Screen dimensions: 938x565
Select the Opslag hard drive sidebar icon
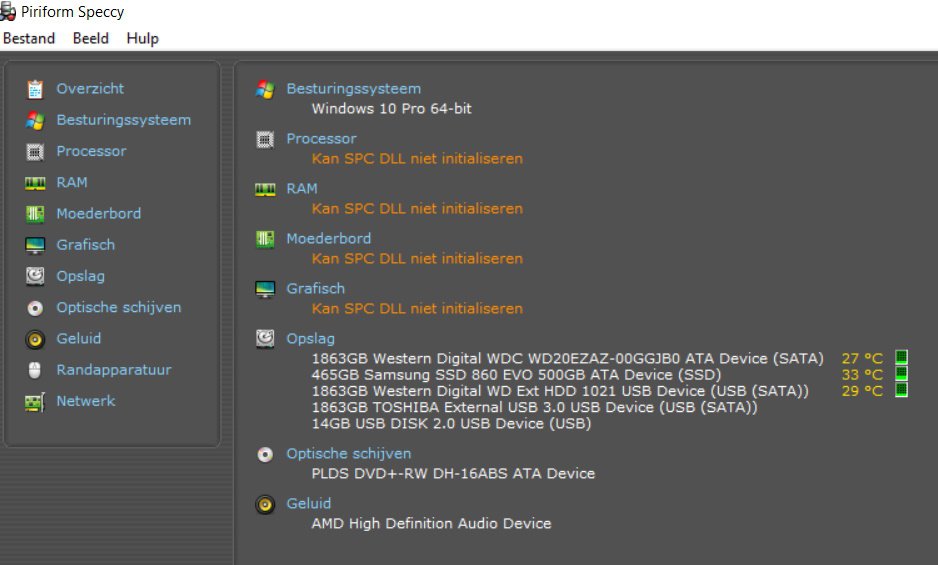coord(35,277)
